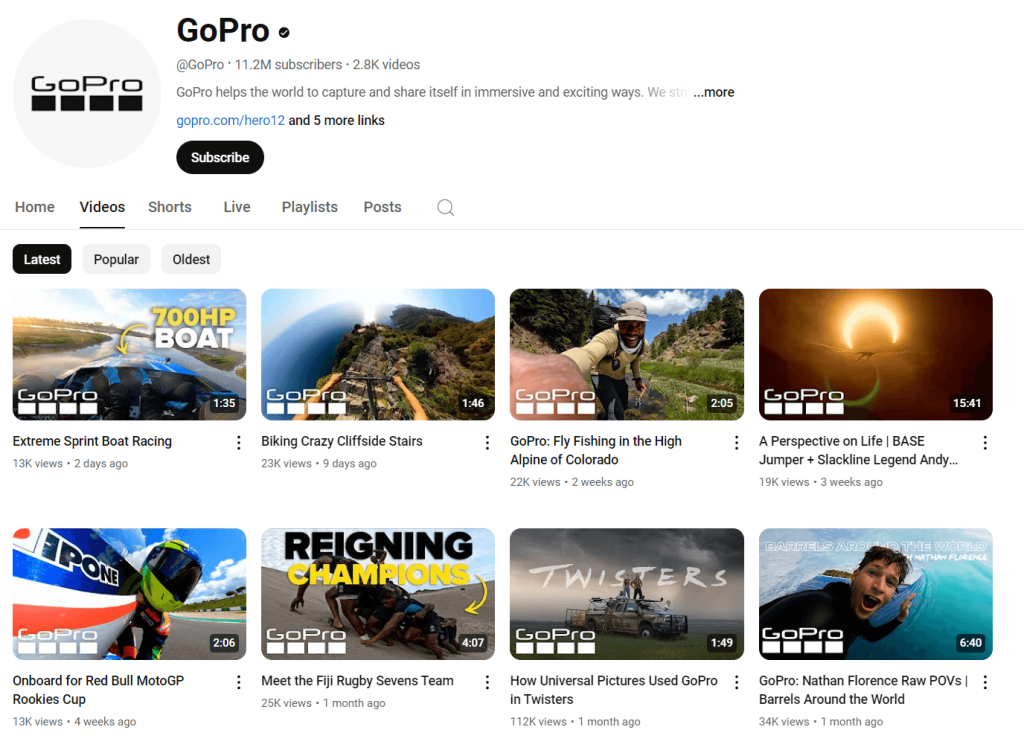The width and height of the screenshot is (1024, 756).
Task: Click the verified badge next to GoPro
Action: [283, 31]
